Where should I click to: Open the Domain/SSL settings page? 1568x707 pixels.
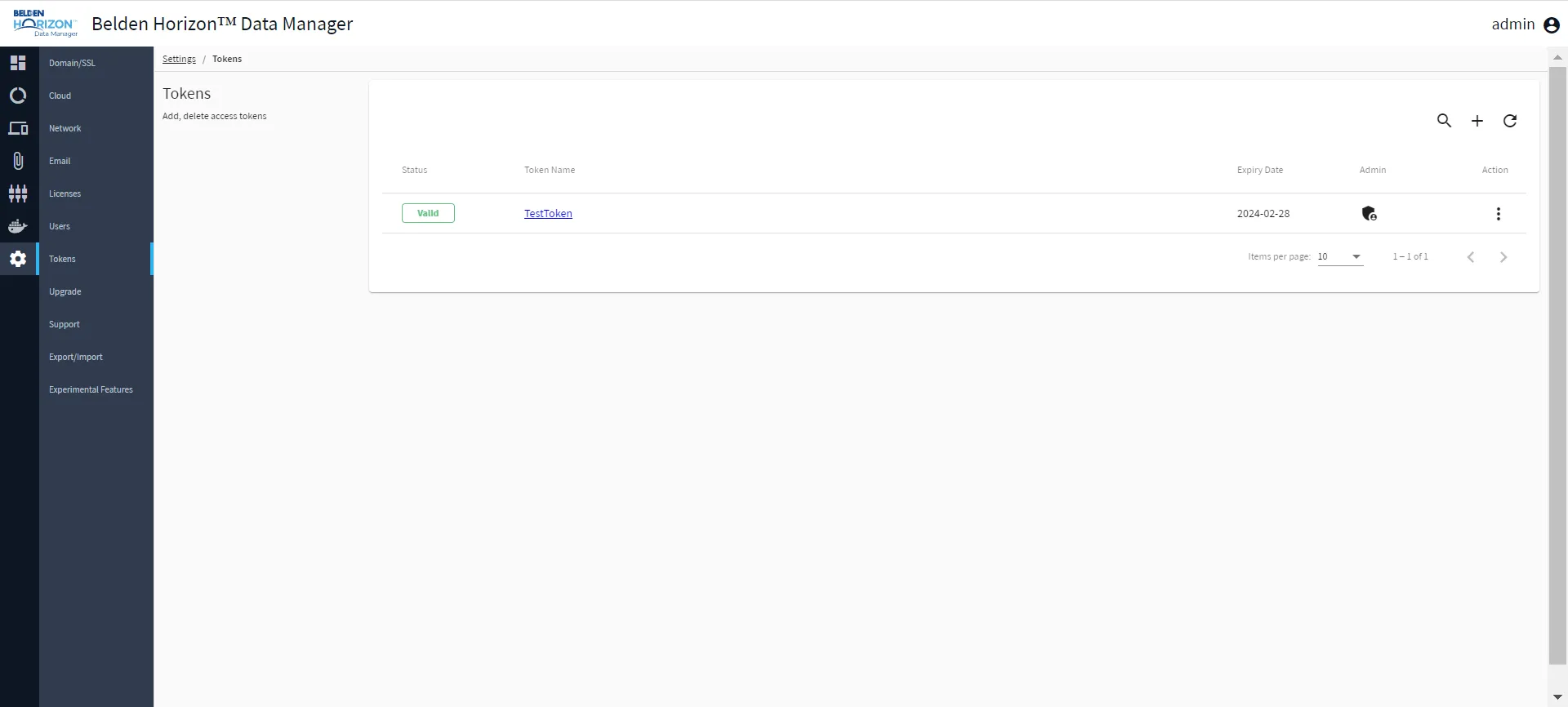point(96,63)
